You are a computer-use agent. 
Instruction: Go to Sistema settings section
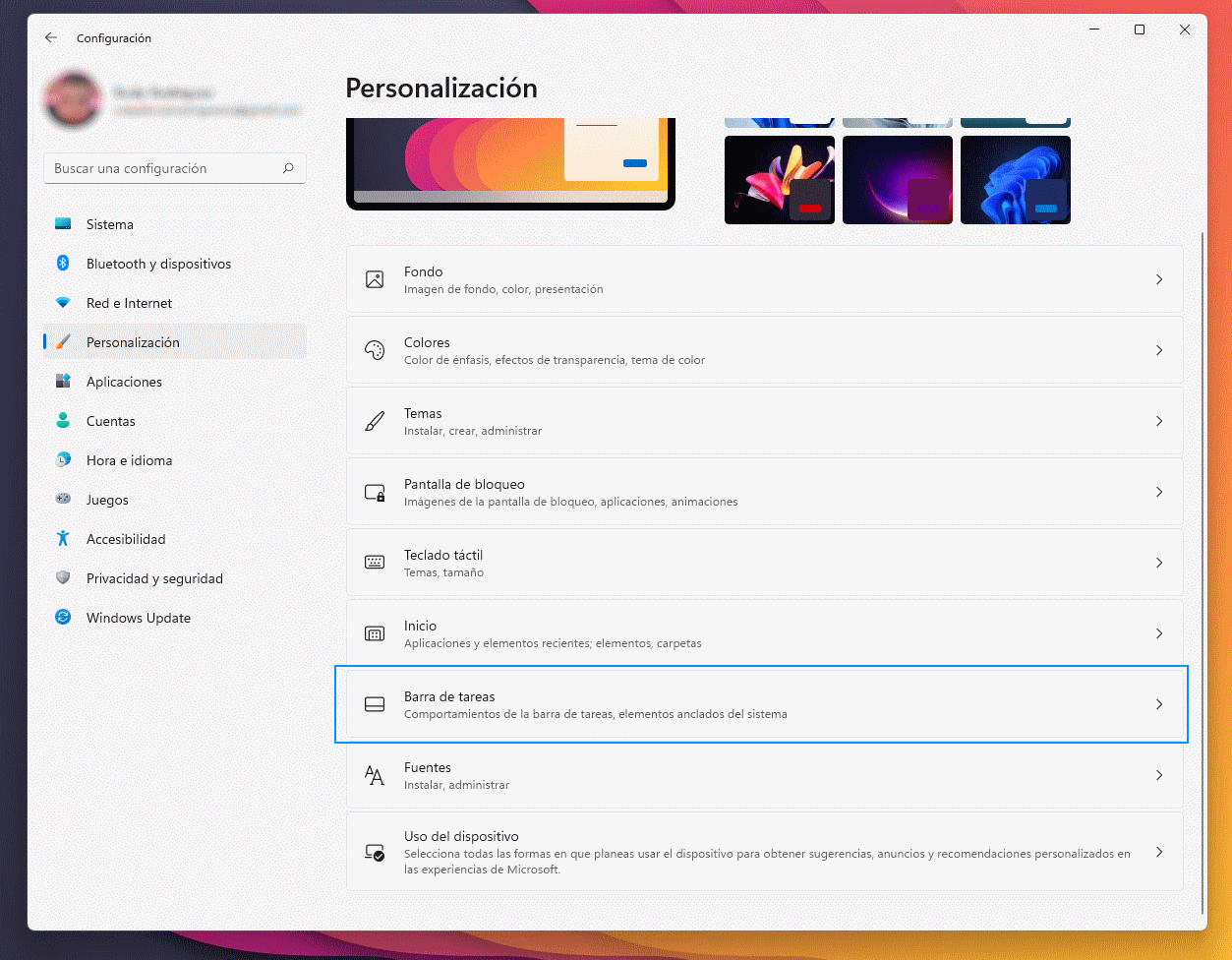coord(175,224)
